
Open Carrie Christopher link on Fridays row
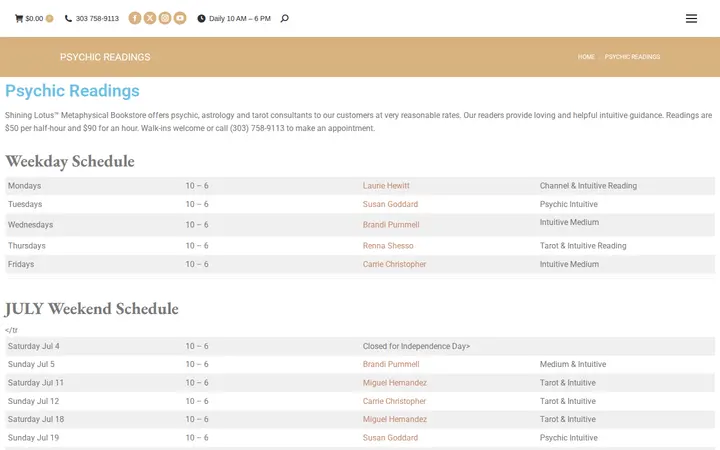click(x=394, y=264)
